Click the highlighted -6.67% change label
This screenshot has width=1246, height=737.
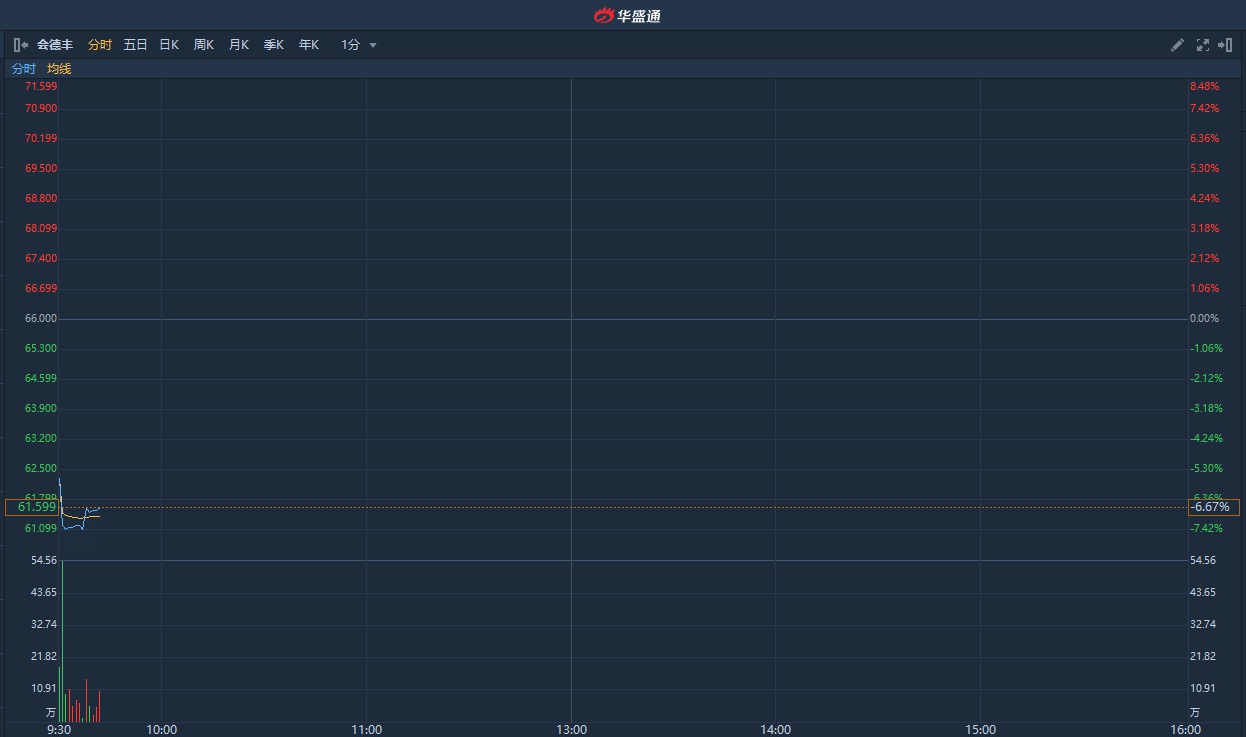1213,507
